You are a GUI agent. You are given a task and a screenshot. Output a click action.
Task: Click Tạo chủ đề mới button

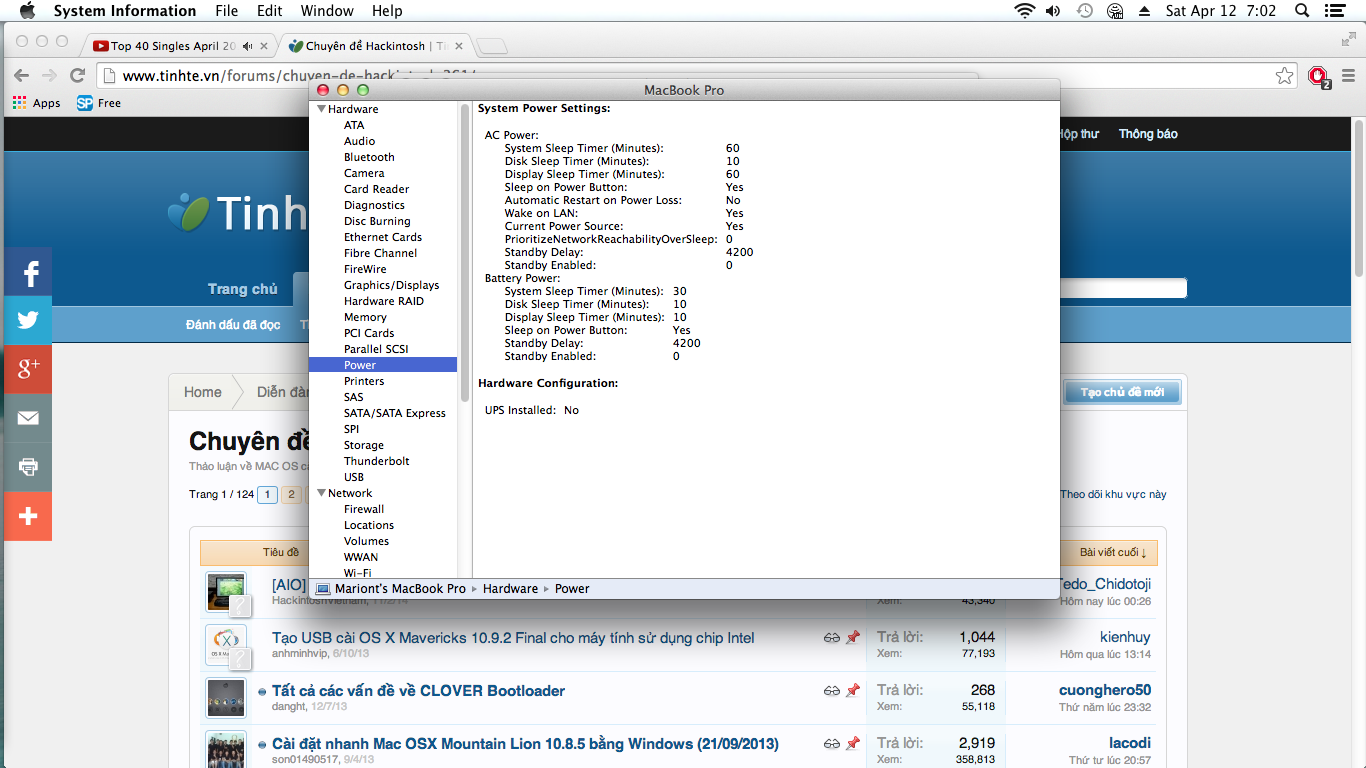(x=1122, y=392)
